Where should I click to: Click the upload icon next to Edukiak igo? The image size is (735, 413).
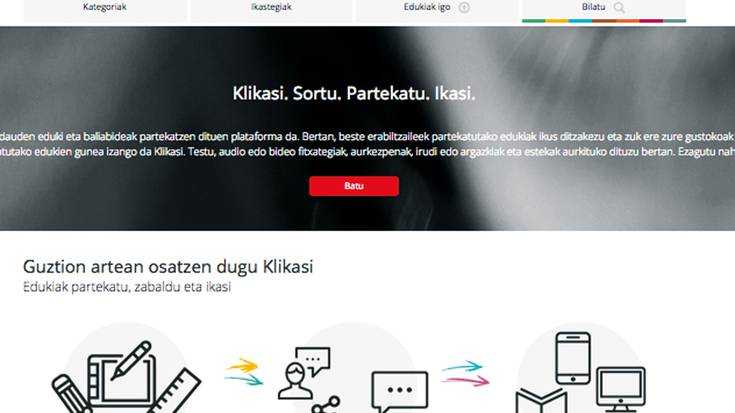click(x=464, y=8)
